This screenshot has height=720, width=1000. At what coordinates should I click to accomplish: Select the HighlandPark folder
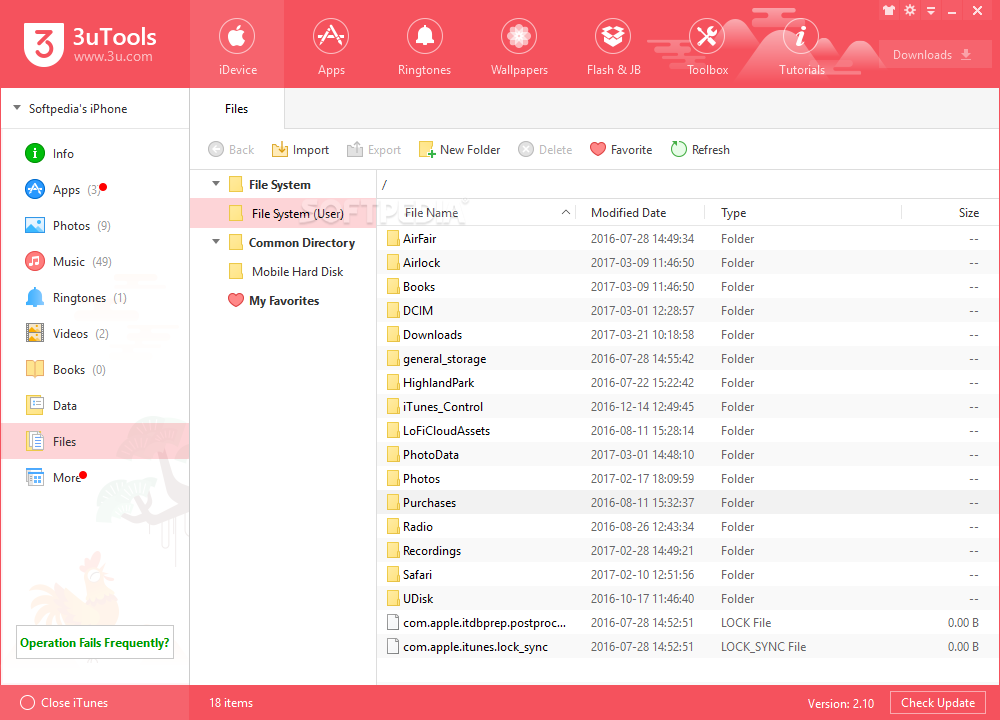[688, 383]
